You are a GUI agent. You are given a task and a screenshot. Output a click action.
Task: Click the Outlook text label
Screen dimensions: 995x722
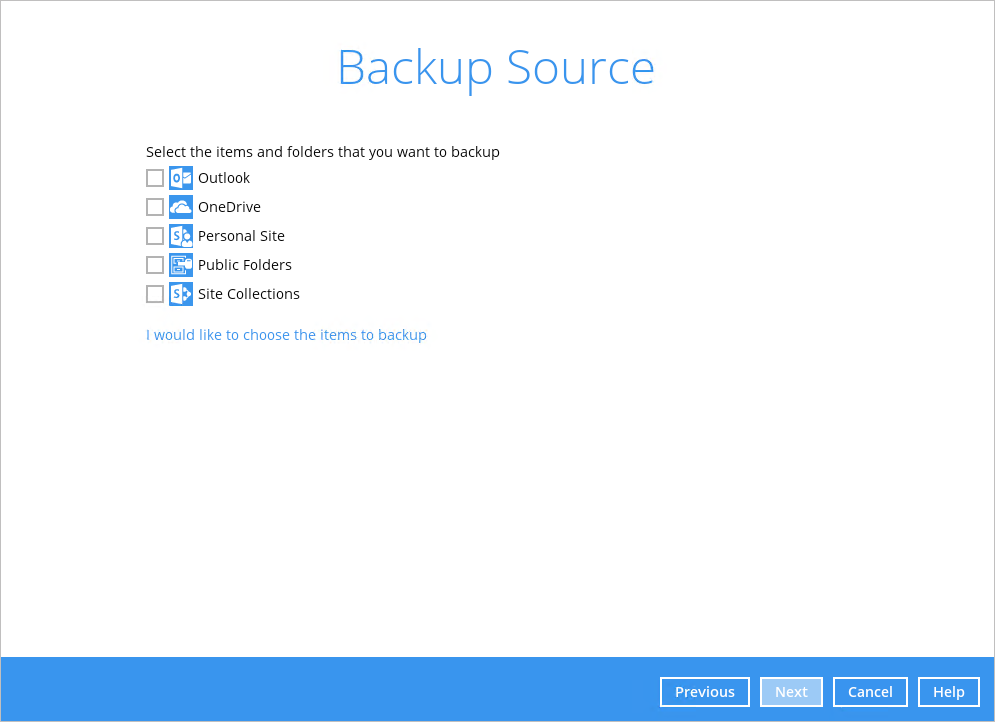(x=224, y=178)
